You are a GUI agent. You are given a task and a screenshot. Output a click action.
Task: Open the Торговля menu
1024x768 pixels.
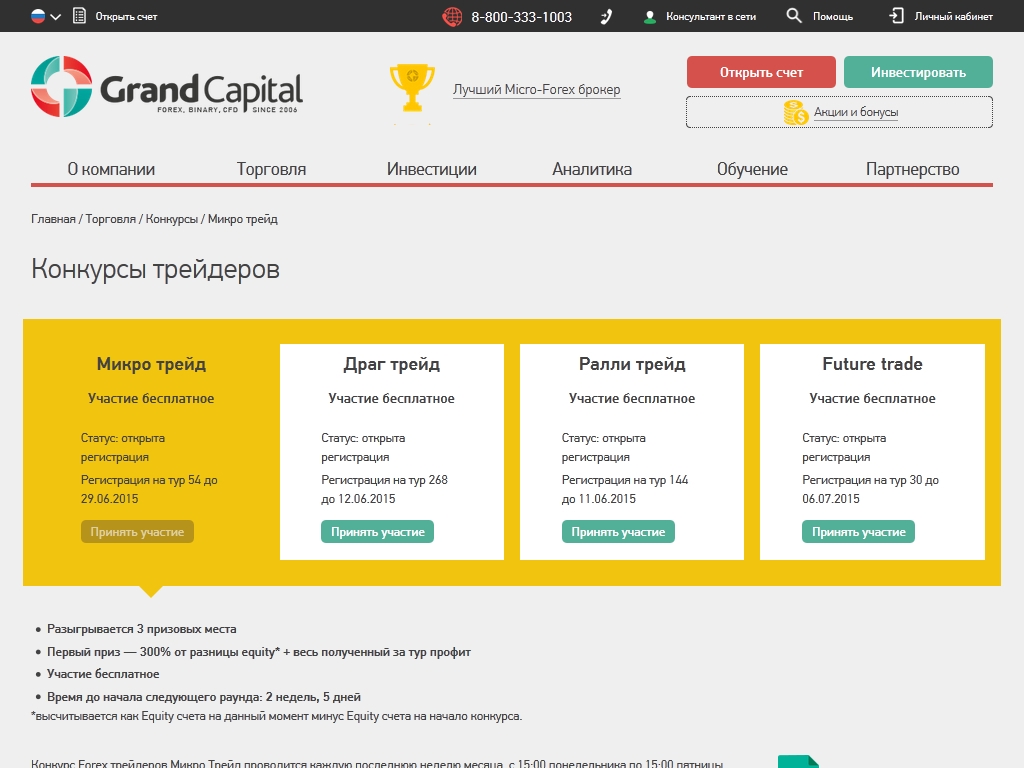tap(271, 169)
